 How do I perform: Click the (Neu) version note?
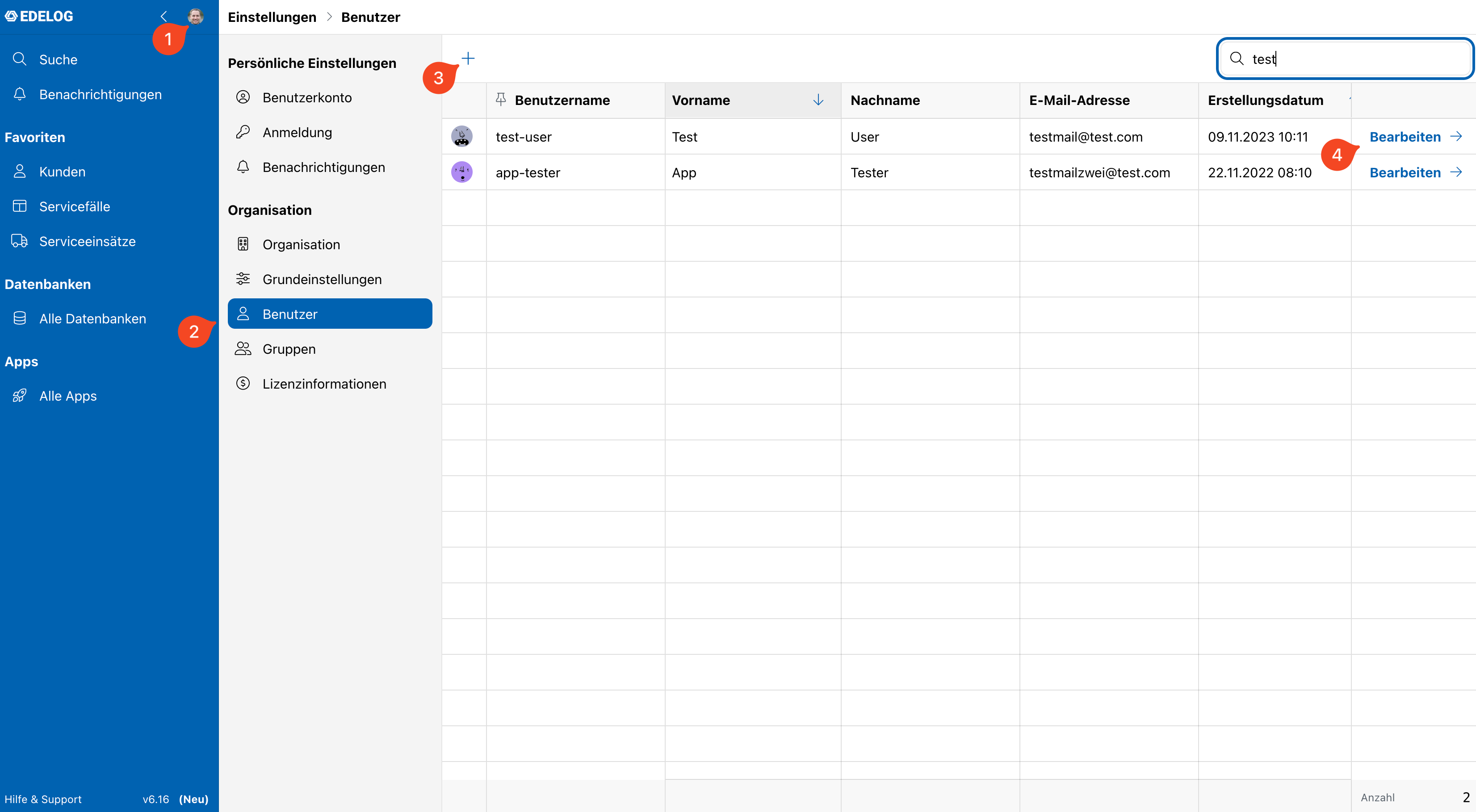194,799
